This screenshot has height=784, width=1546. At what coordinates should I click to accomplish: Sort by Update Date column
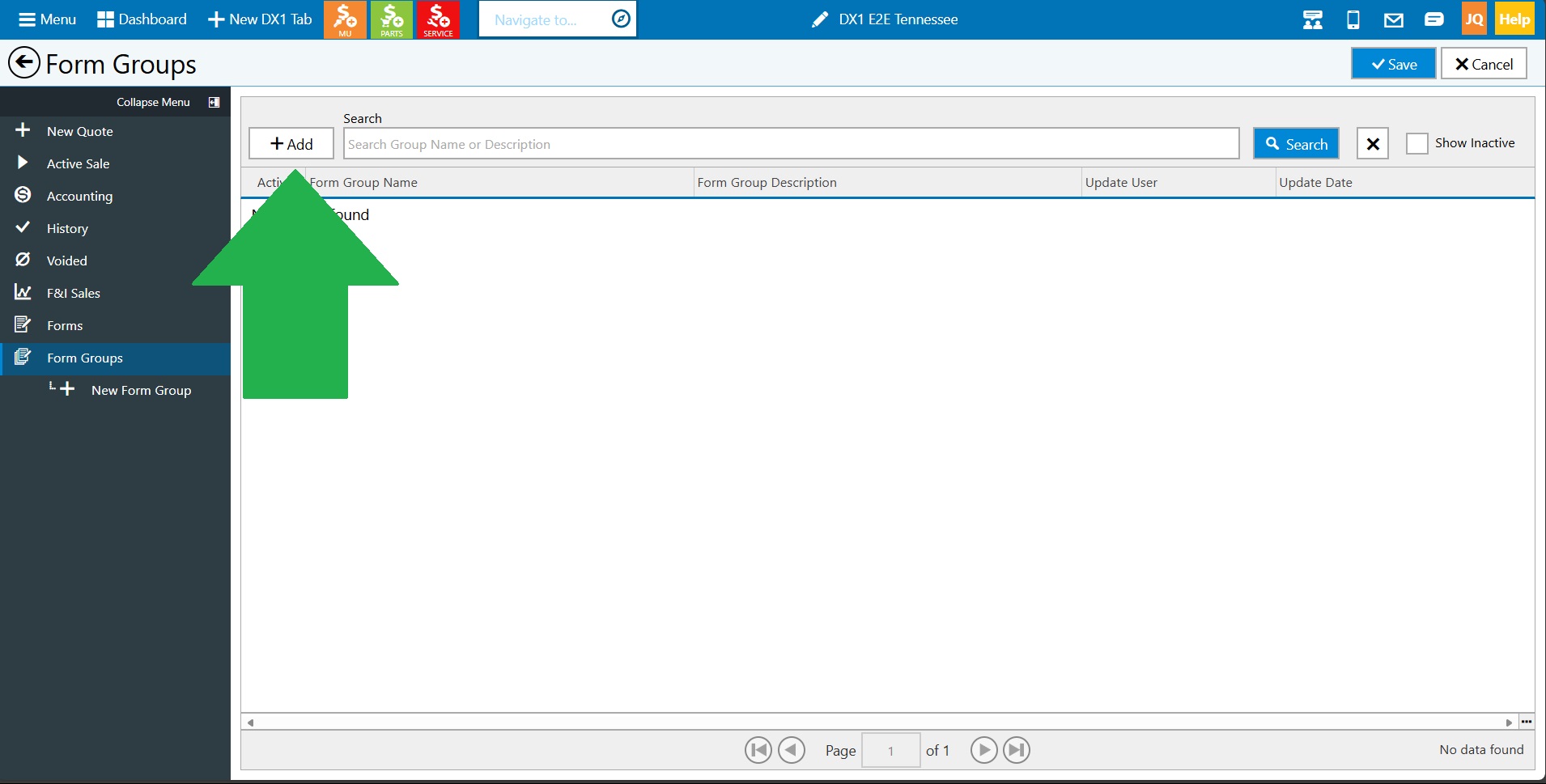(x=1315, y=183)
